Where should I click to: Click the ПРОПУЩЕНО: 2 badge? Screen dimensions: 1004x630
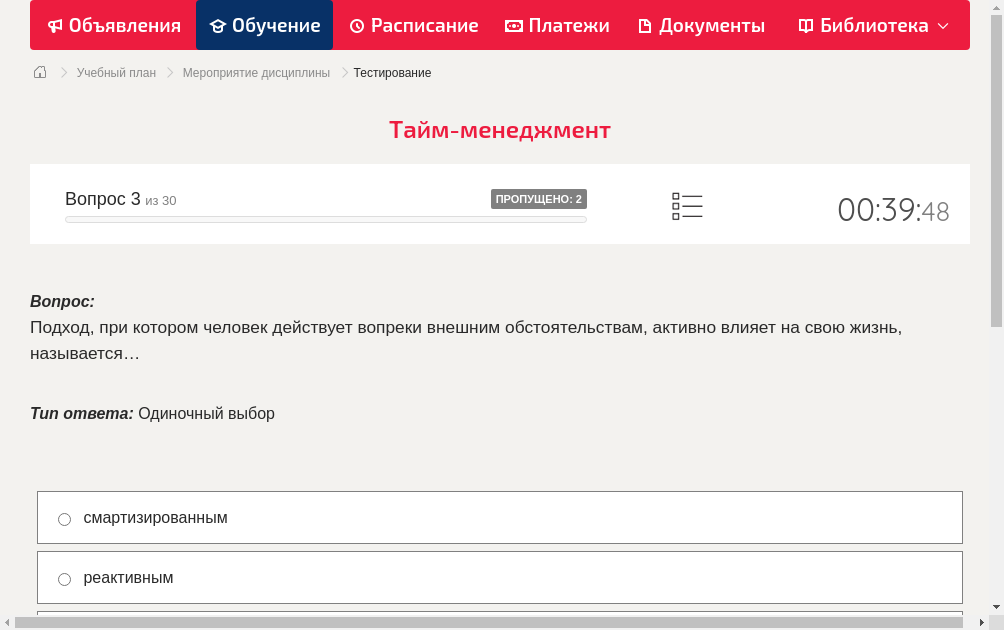[x=539, y=198]
